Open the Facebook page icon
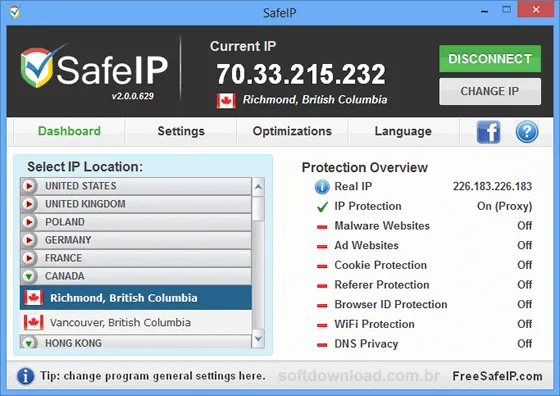The height and width of the screenshot is (396, 560). 489,132
